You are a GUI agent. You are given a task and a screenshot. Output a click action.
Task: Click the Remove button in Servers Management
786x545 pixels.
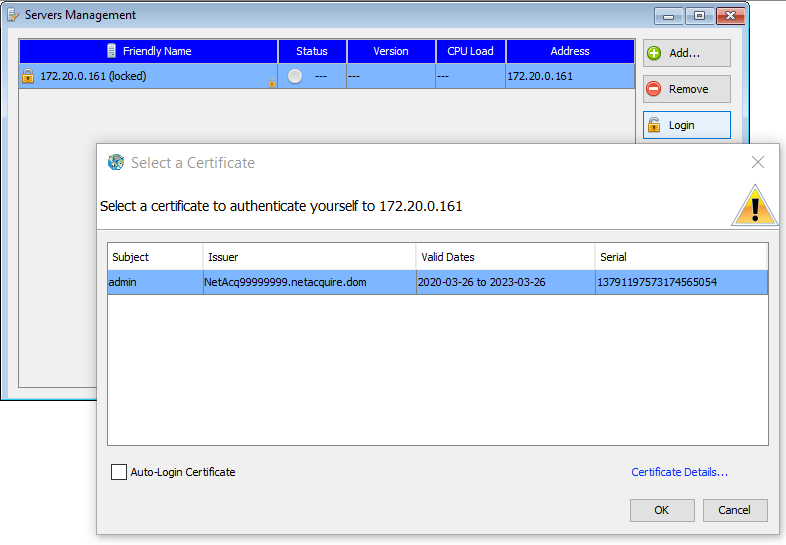tap(687, 89)
